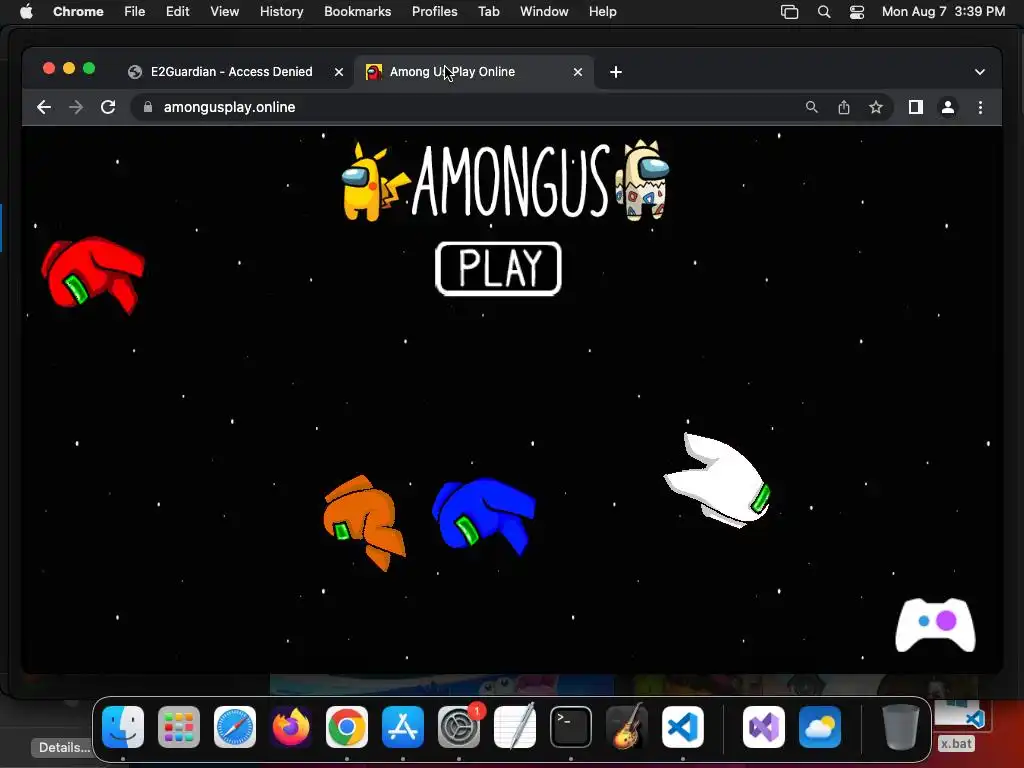
Task: Toggle the Chrome side panel
Action: [916, 107]
